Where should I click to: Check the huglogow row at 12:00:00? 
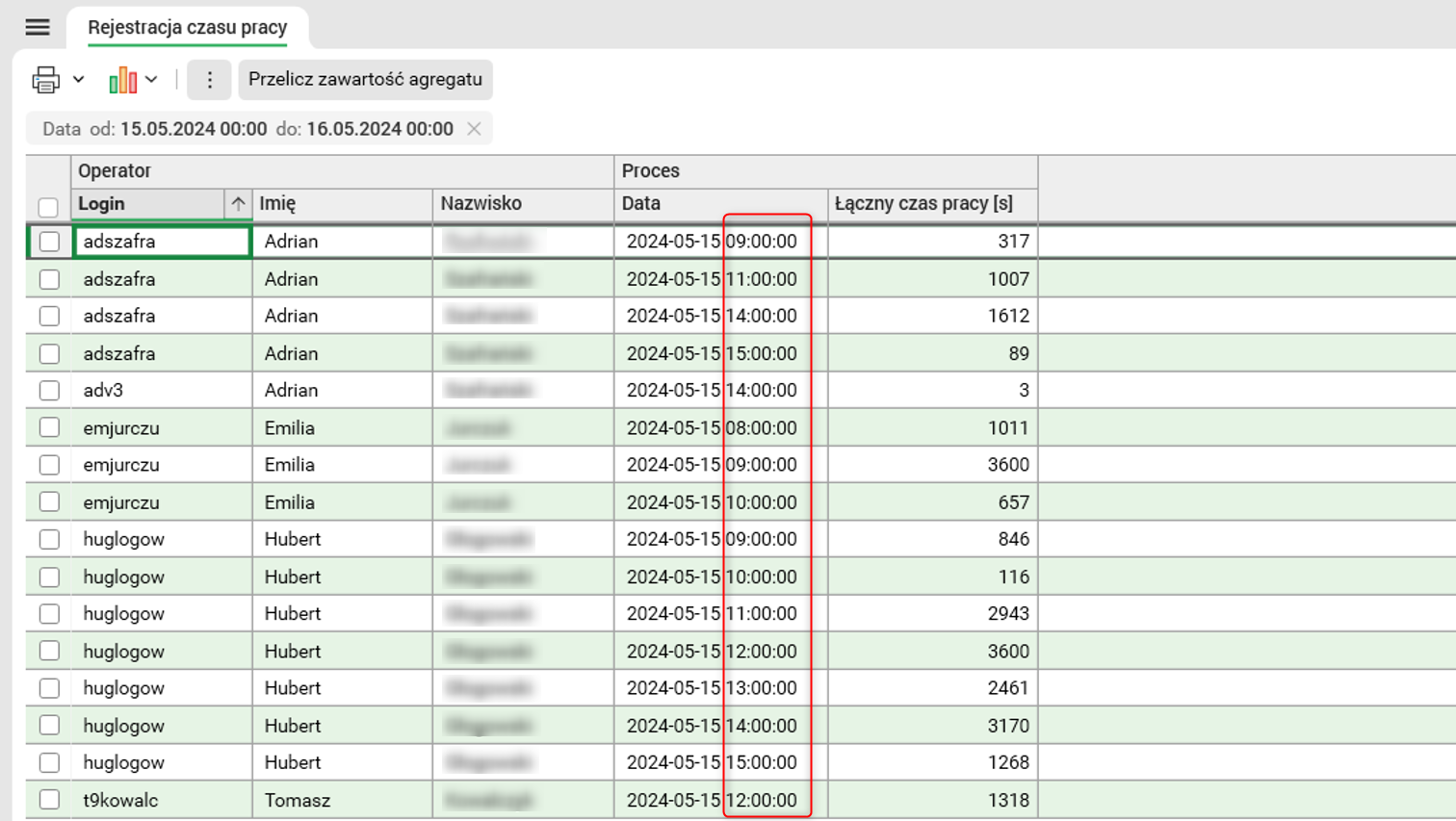coord(49,651)
